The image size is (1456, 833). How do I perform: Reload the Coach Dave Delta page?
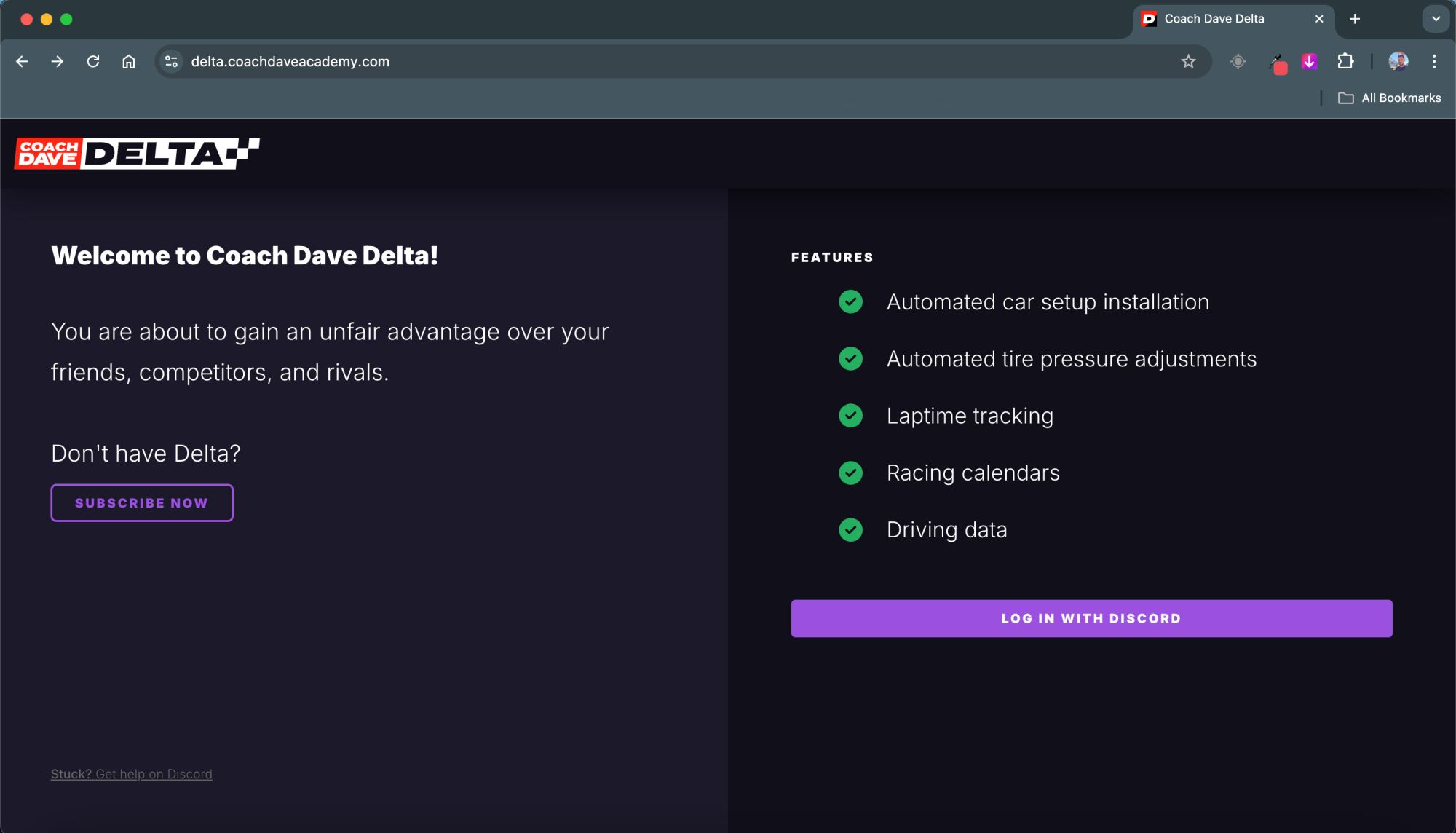click(93, 62)
